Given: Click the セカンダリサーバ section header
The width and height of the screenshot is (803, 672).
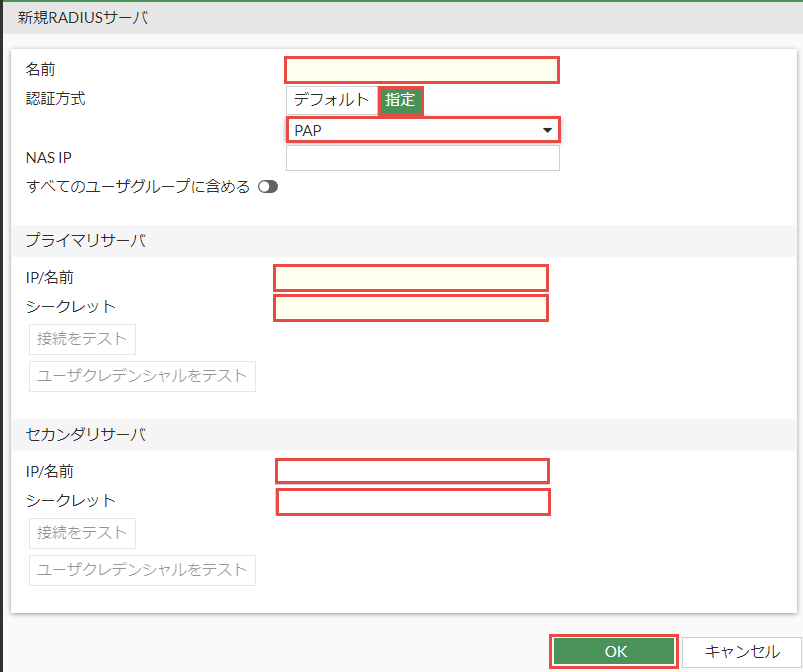Looking at the screenshot, I should [86, 435].
